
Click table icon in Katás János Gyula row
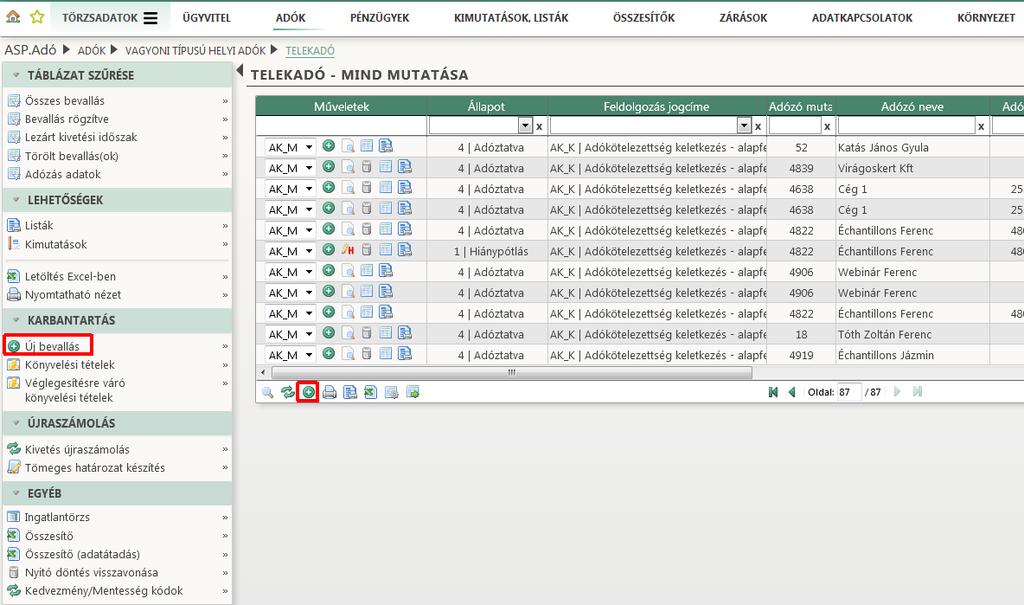(x=366, y=146)
